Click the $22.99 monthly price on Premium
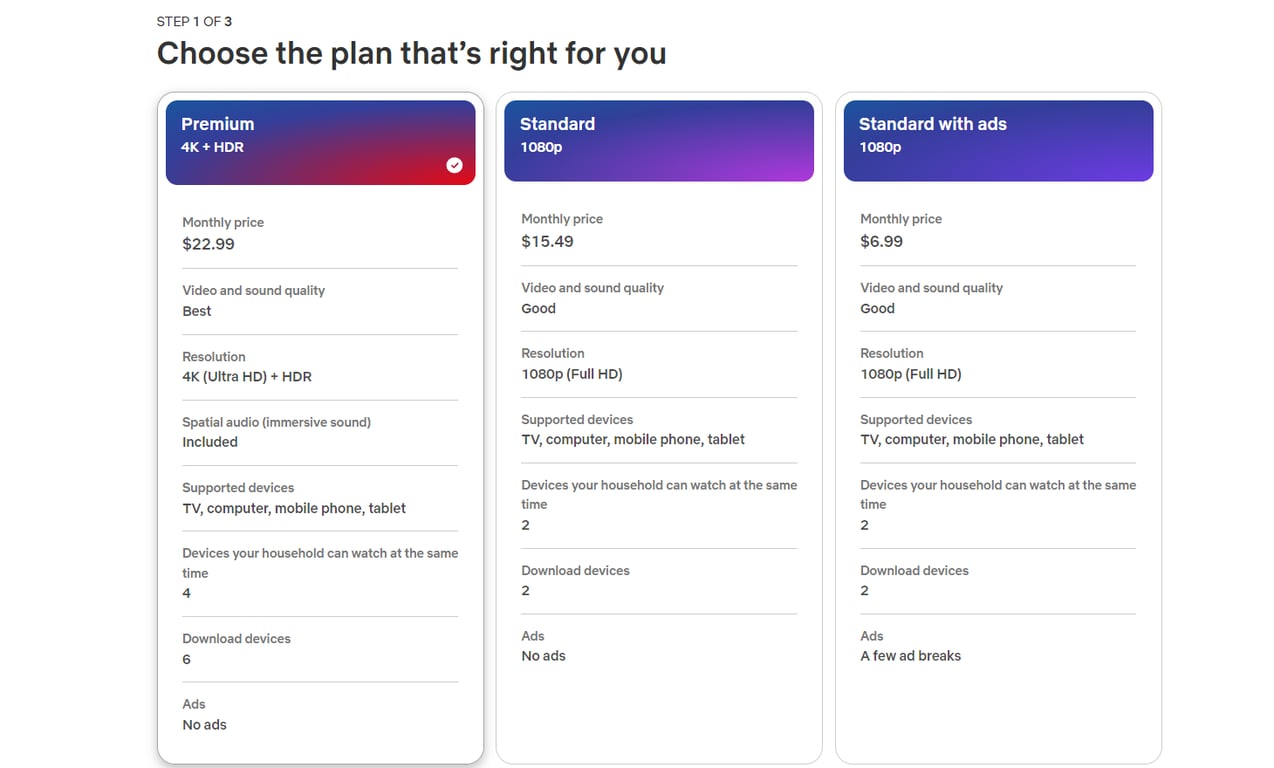The image size is (1274, 768). [208, 243]
